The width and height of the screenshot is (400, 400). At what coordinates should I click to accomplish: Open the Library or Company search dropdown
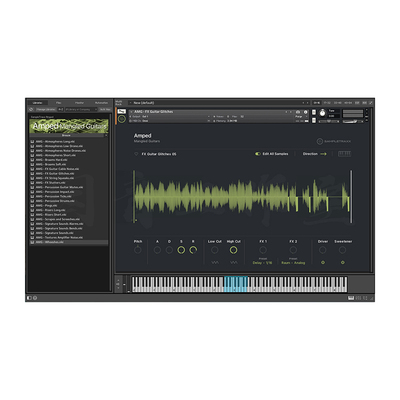tap(81, 109)
